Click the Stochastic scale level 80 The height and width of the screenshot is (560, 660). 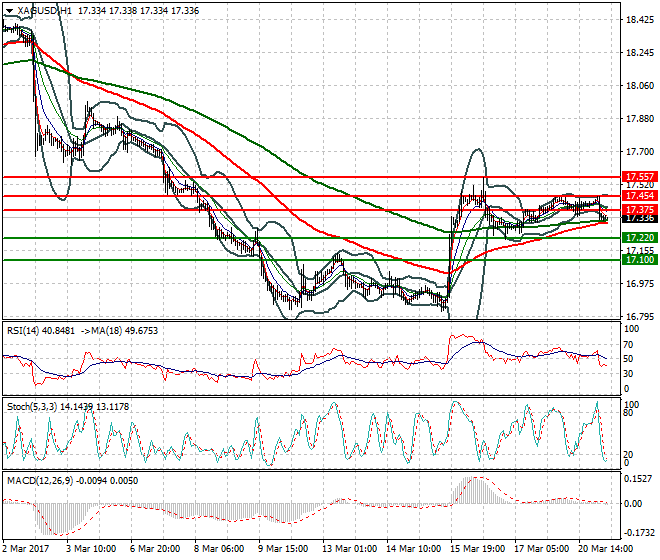[x=628, y=413]
